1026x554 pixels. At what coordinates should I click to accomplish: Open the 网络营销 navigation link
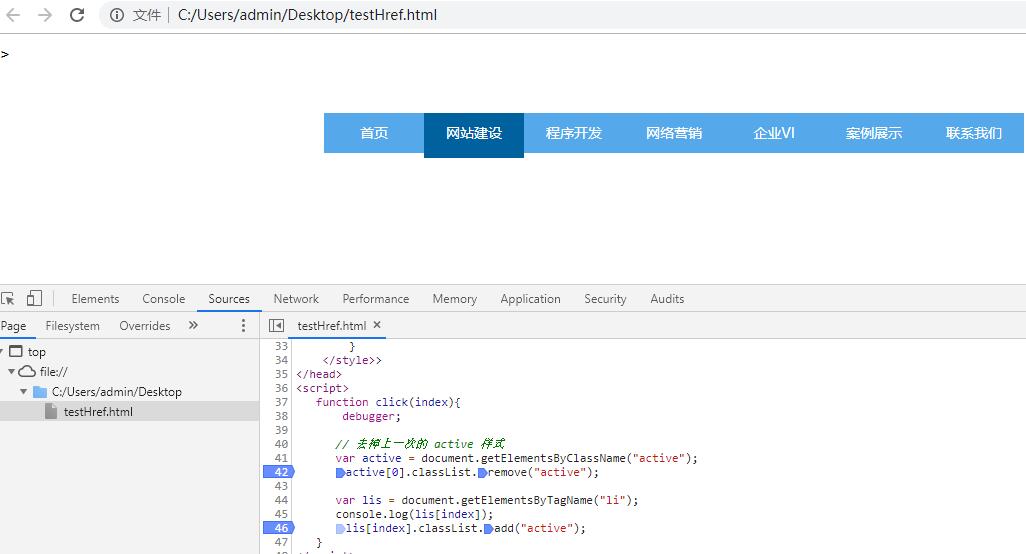[674, 133]
